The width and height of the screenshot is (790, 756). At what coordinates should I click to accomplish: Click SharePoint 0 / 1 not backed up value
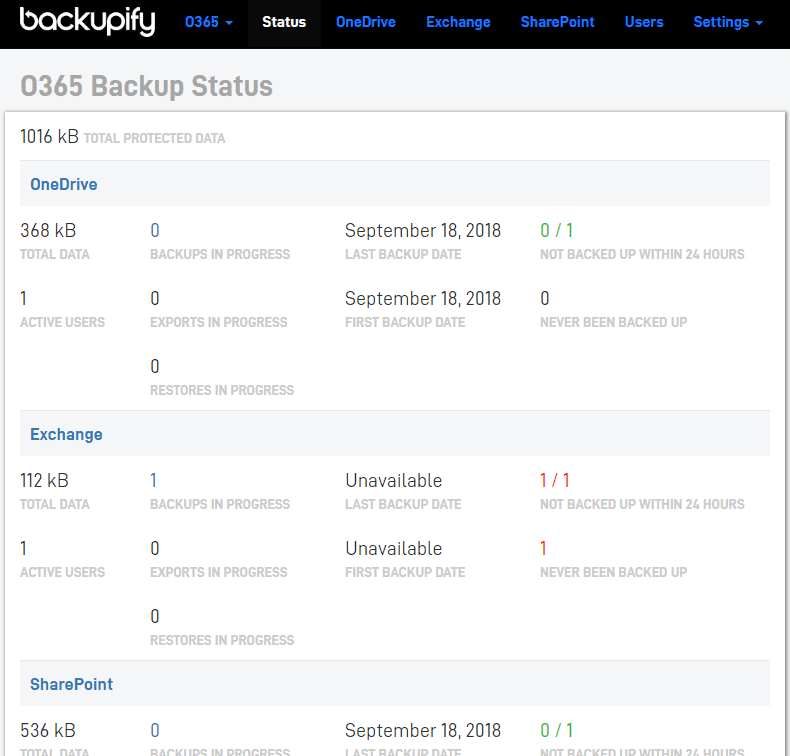coord(557,730)
